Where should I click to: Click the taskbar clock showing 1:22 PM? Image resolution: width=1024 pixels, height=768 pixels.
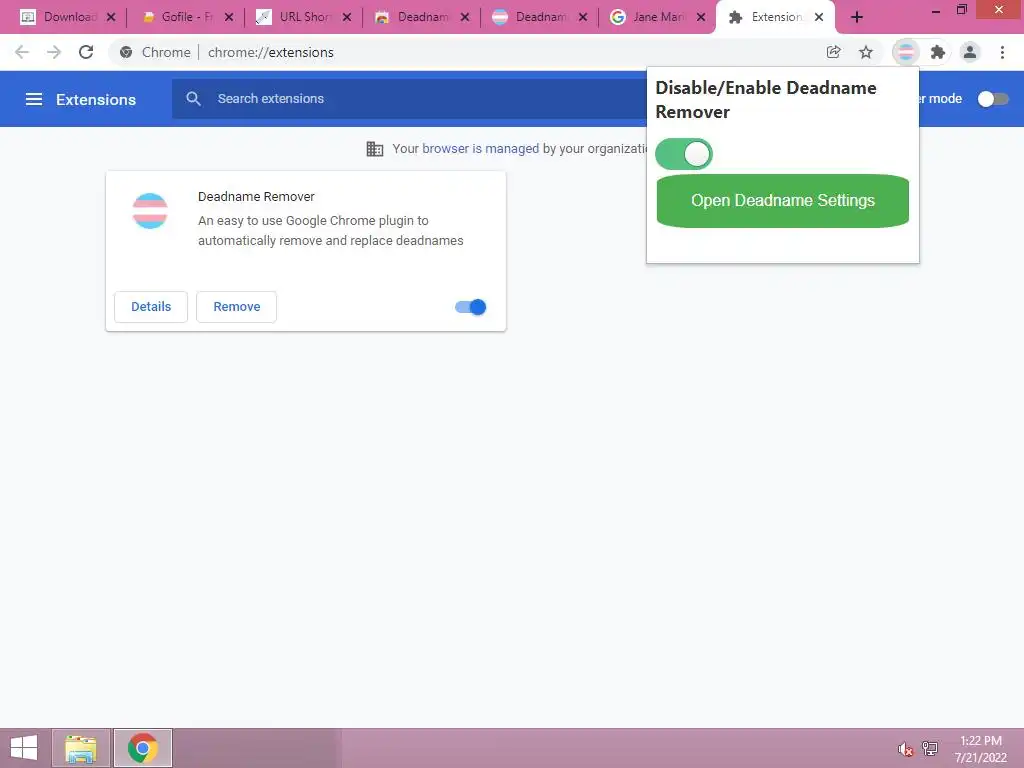coord(980,748)
